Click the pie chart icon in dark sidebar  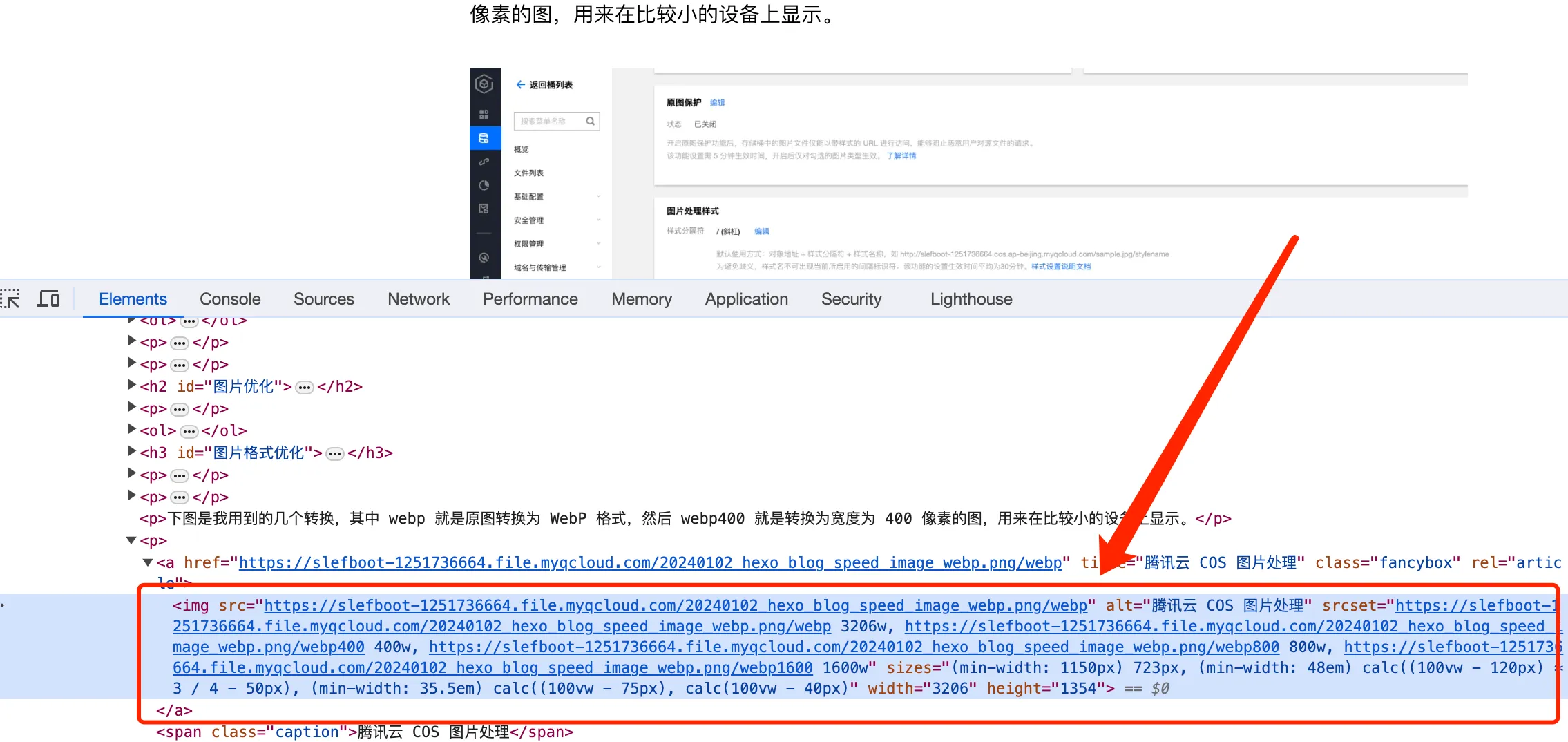[484, 185]
